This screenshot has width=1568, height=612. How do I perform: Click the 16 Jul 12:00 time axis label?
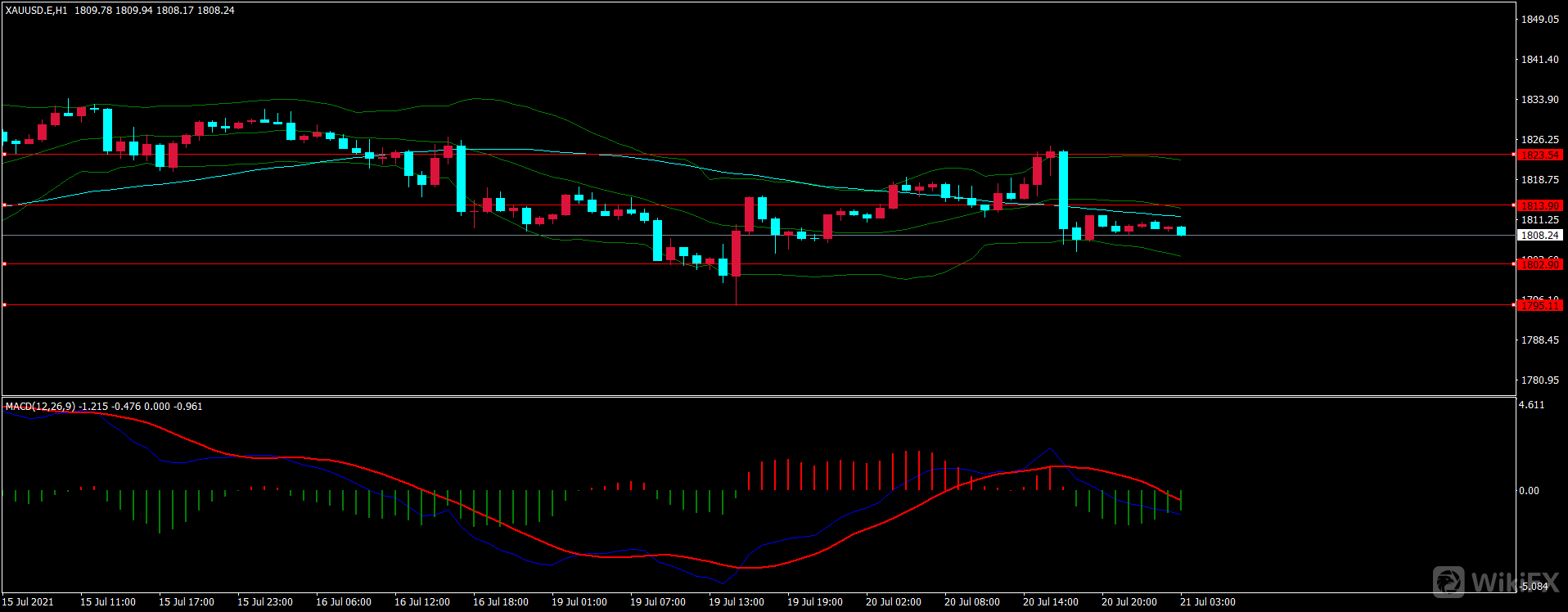click(x=421, y=602)
